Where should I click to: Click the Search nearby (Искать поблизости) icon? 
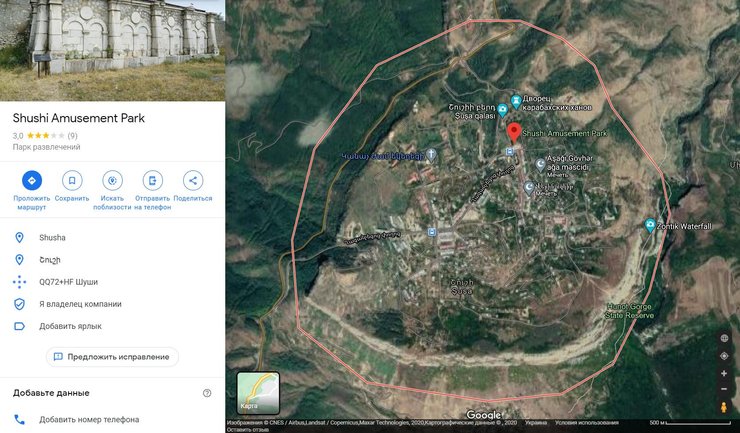(x=112, y=180)
